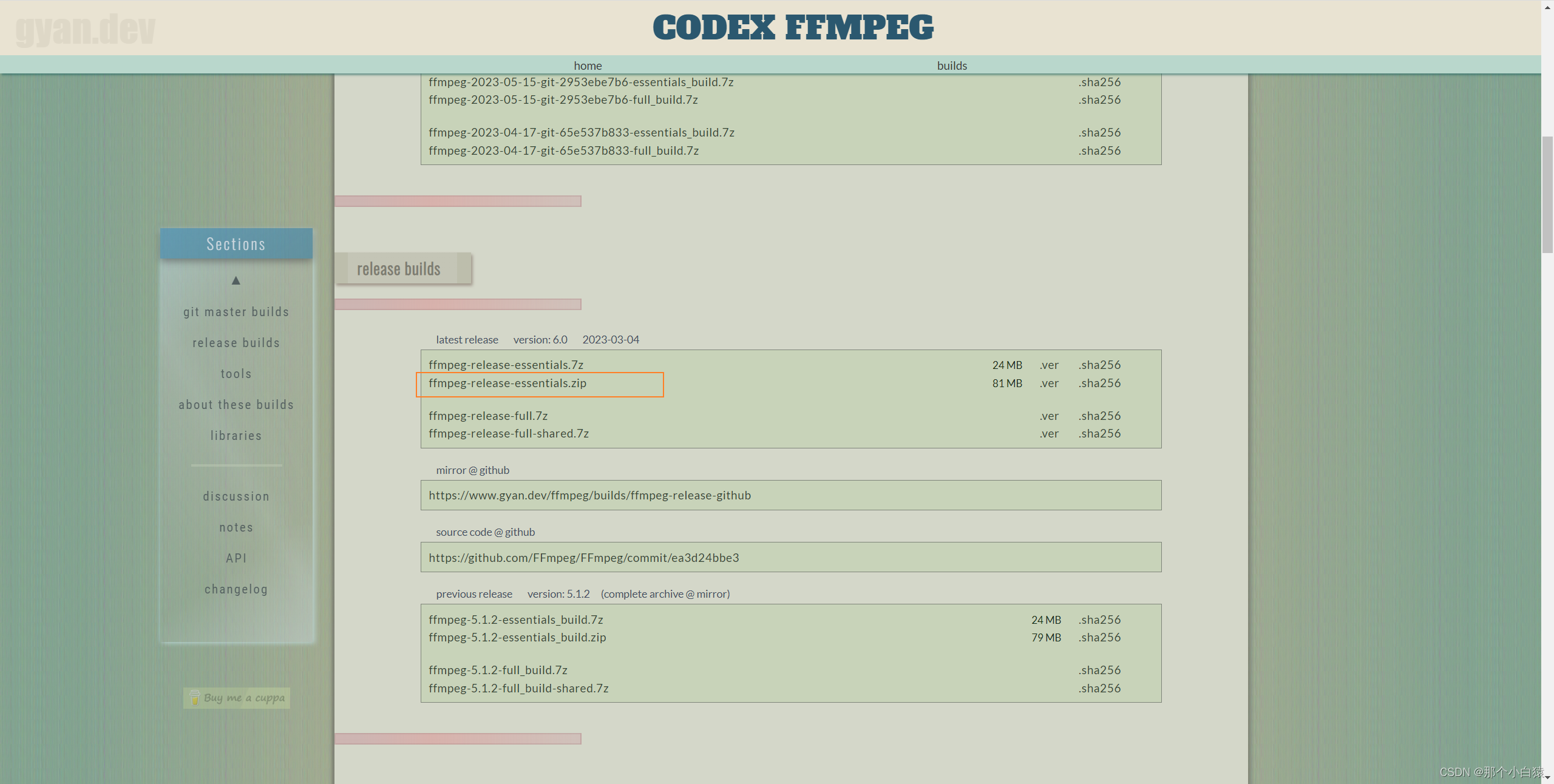This screenshot has width=1554, height=784.
Task: Open the changelog sidebar link
Action: pos(236,589)
